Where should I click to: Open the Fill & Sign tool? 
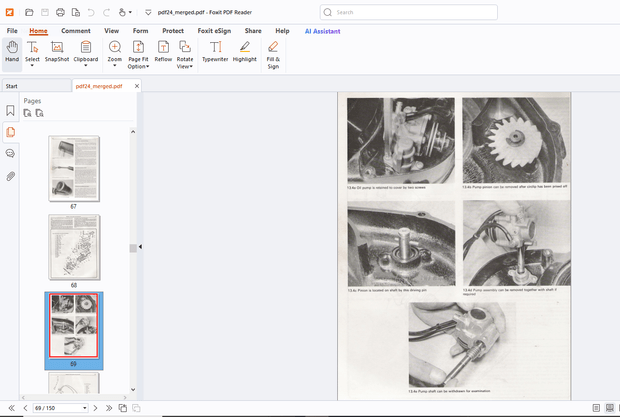click(273, 52)
